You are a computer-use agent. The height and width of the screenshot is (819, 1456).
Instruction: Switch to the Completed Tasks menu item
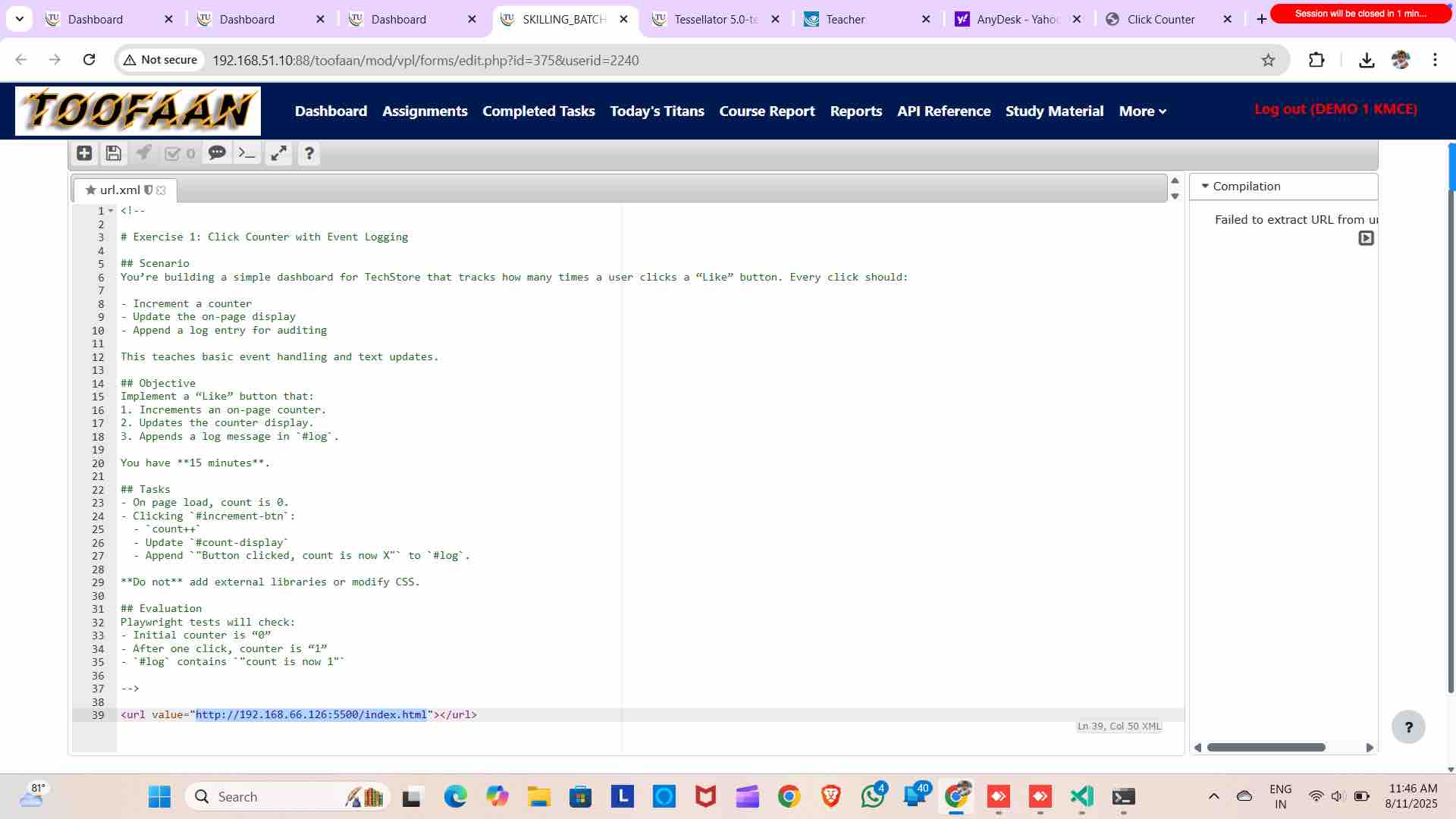click(538, 111)
